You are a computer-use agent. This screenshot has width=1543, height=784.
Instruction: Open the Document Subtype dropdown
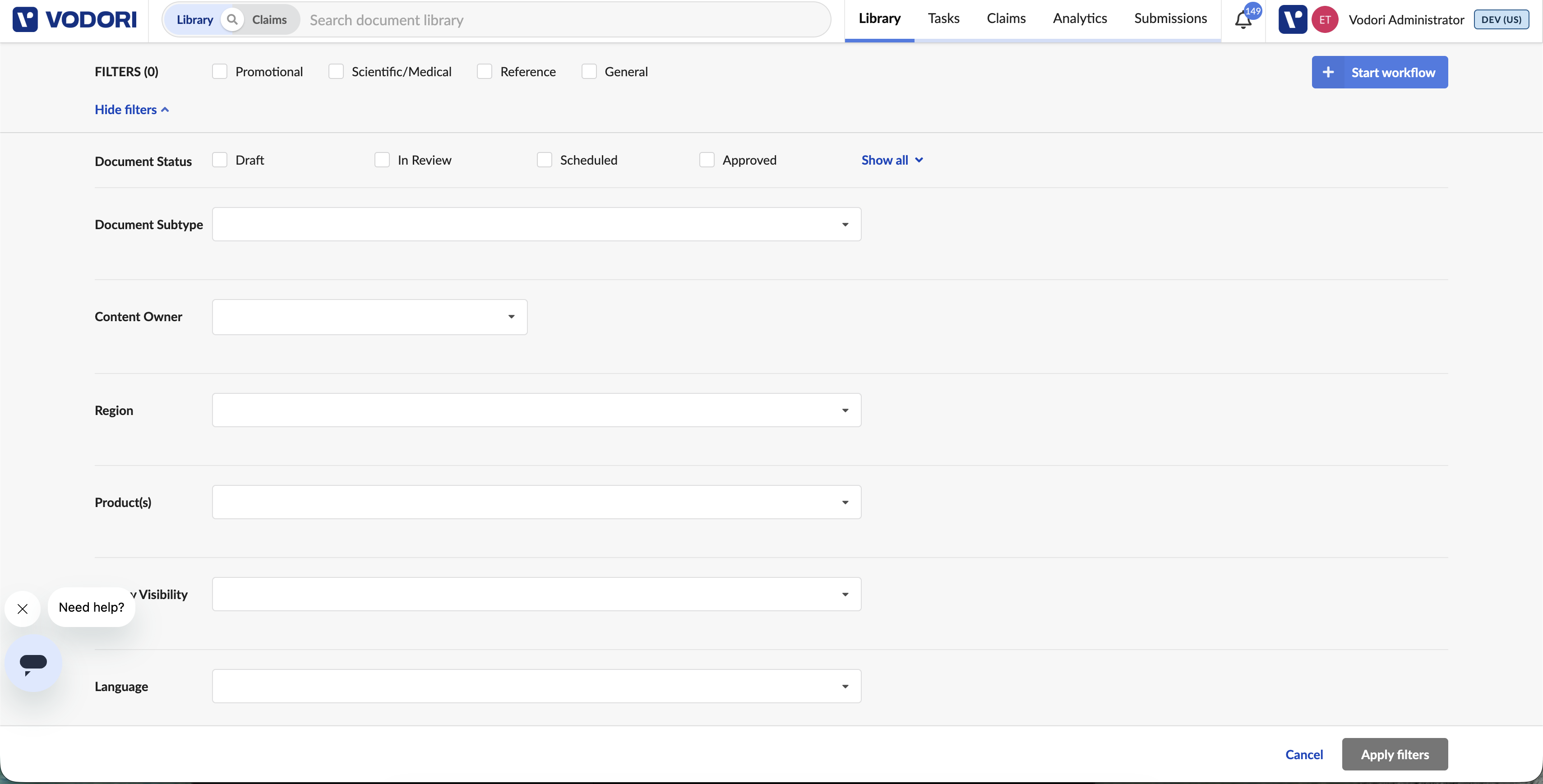pos(537,225)
